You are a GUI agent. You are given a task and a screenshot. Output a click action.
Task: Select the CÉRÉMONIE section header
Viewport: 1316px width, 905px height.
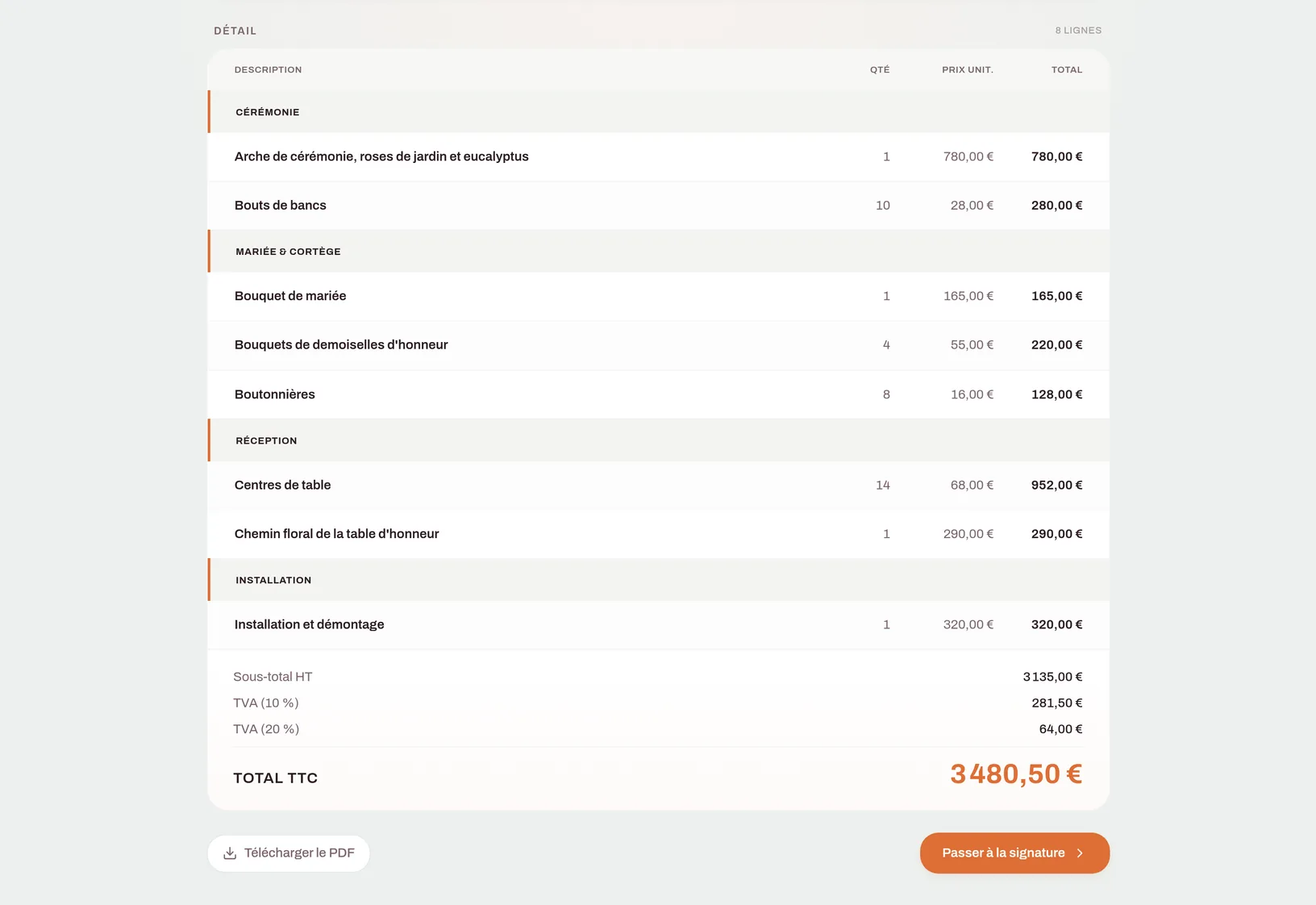point(659,112)
